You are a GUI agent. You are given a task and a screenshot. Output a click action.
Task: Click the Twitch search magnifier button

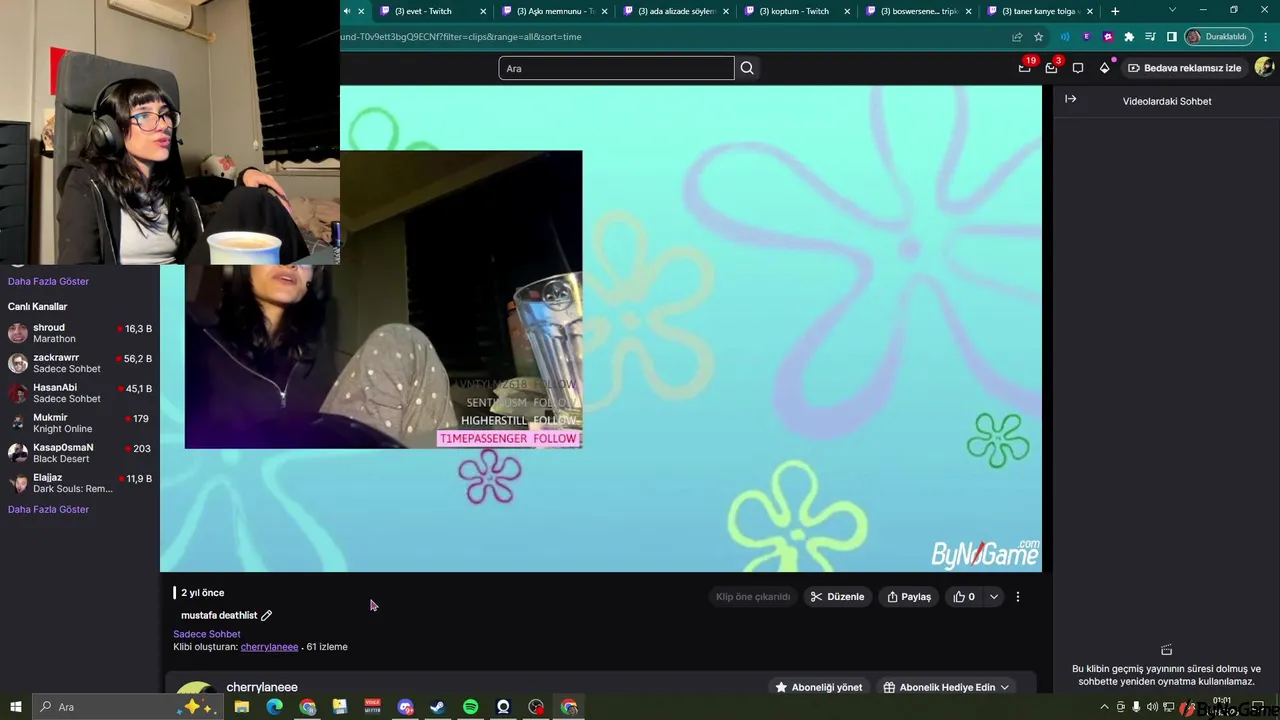[747, 68]
